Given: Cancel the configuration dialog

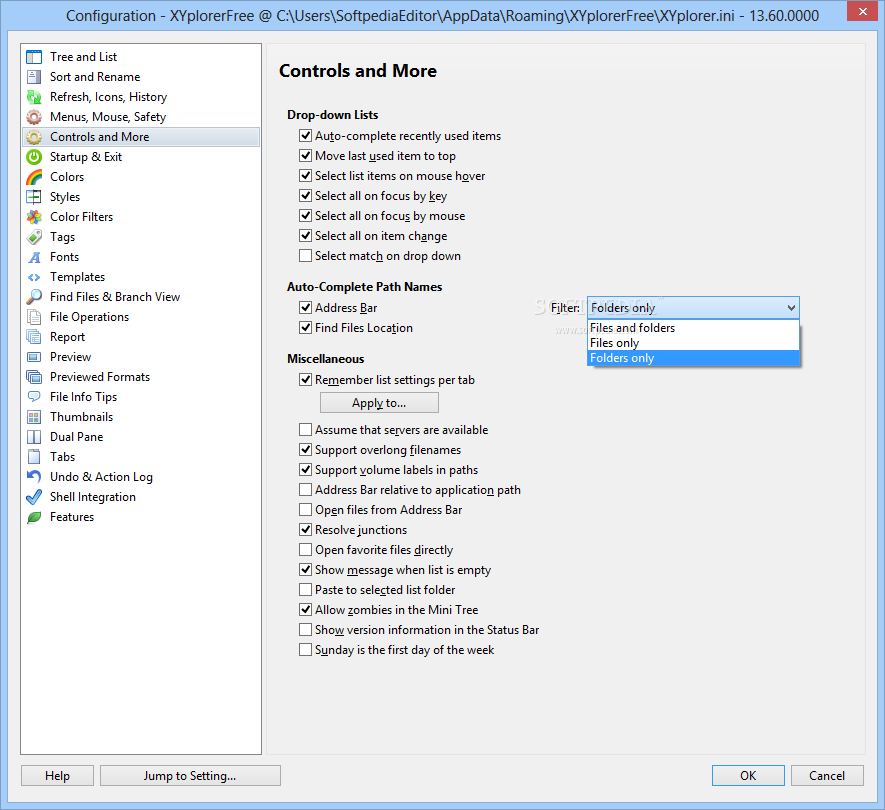Looking at the screenshot, I should [x=827, y=776].
